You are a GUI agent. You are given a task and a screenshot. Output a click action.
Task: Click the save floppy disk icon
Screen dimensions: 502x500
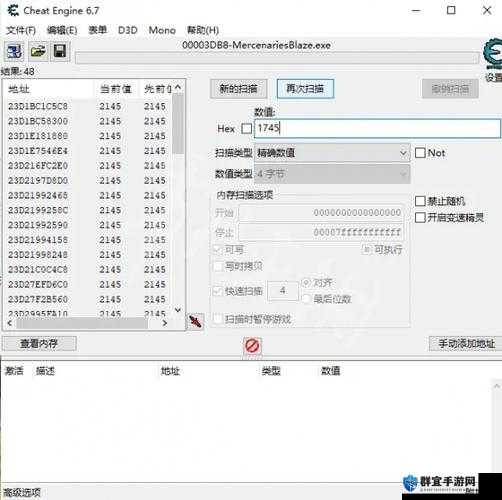pyautogui.click(x=60, y=52)
